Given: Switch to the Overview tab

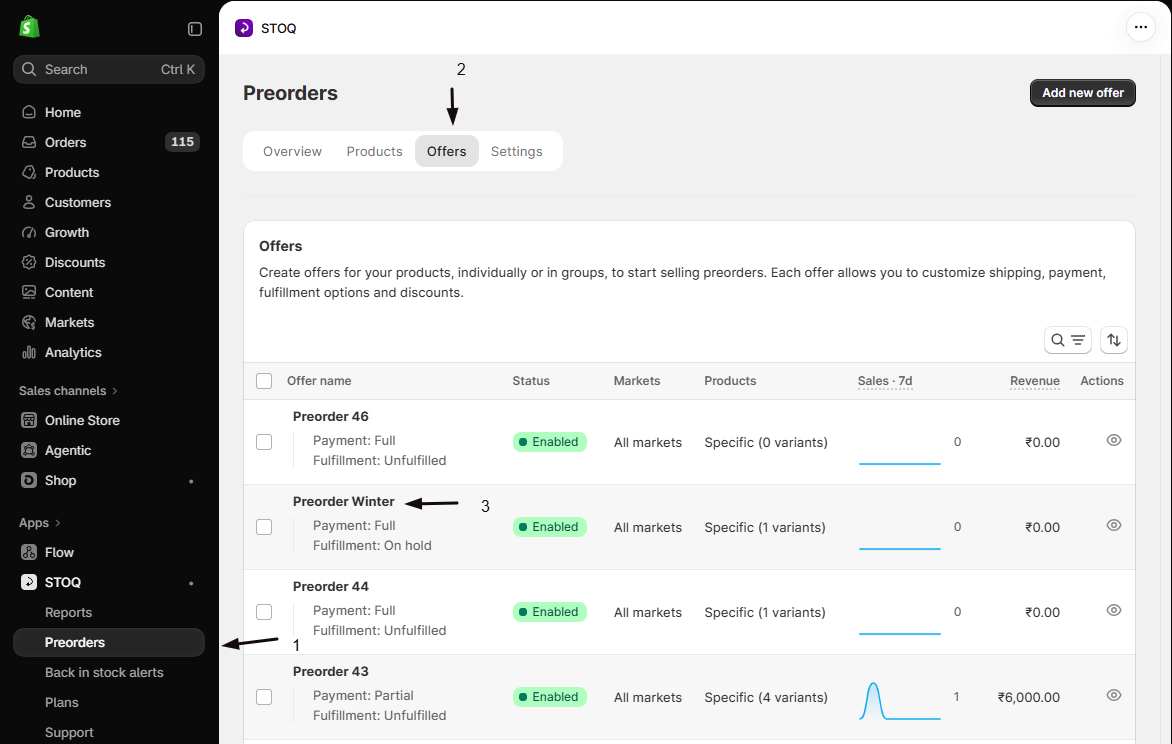Looking at the screenshot, I should point(292,151).
